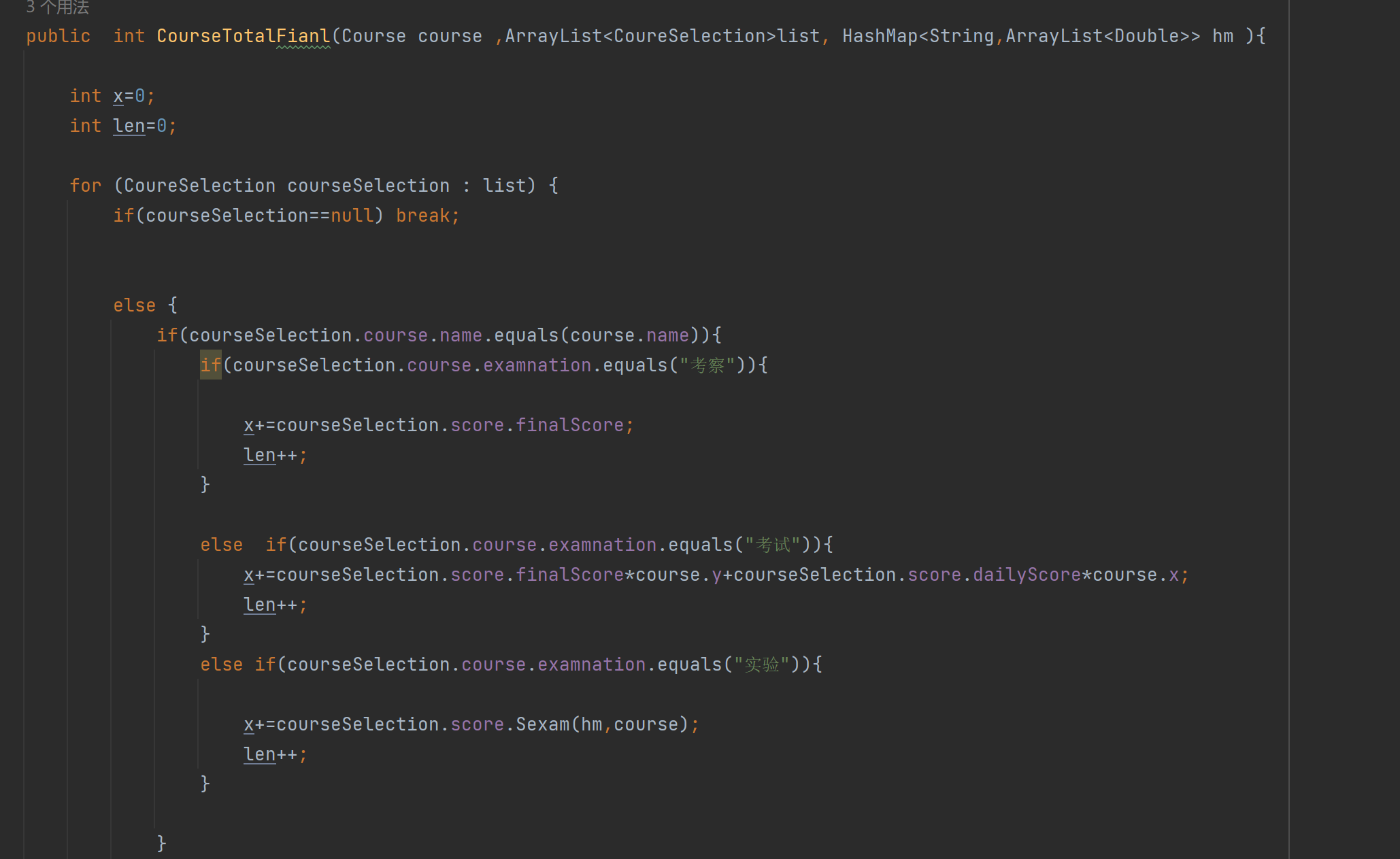
Task: Click the for keyword of the loop
Action: point(85,186)
